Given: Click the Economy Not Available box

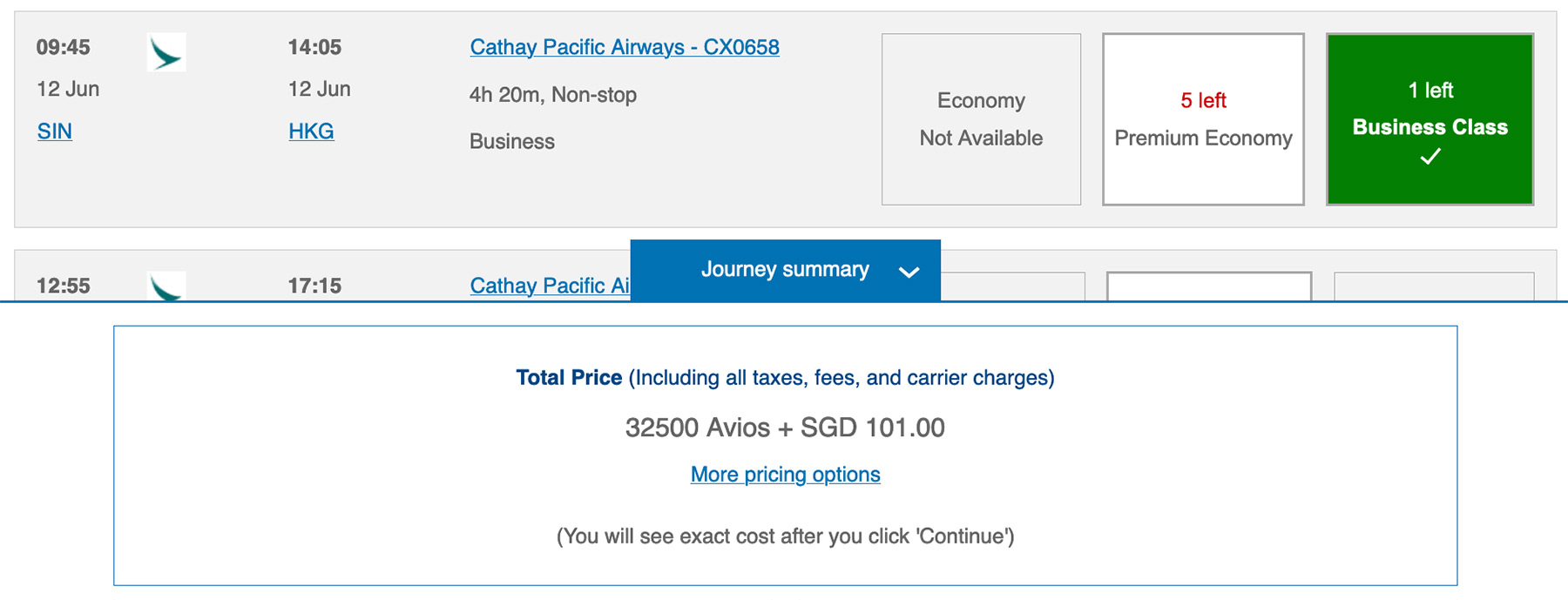Looking at the screenshot, I should [x=981, y=119].
